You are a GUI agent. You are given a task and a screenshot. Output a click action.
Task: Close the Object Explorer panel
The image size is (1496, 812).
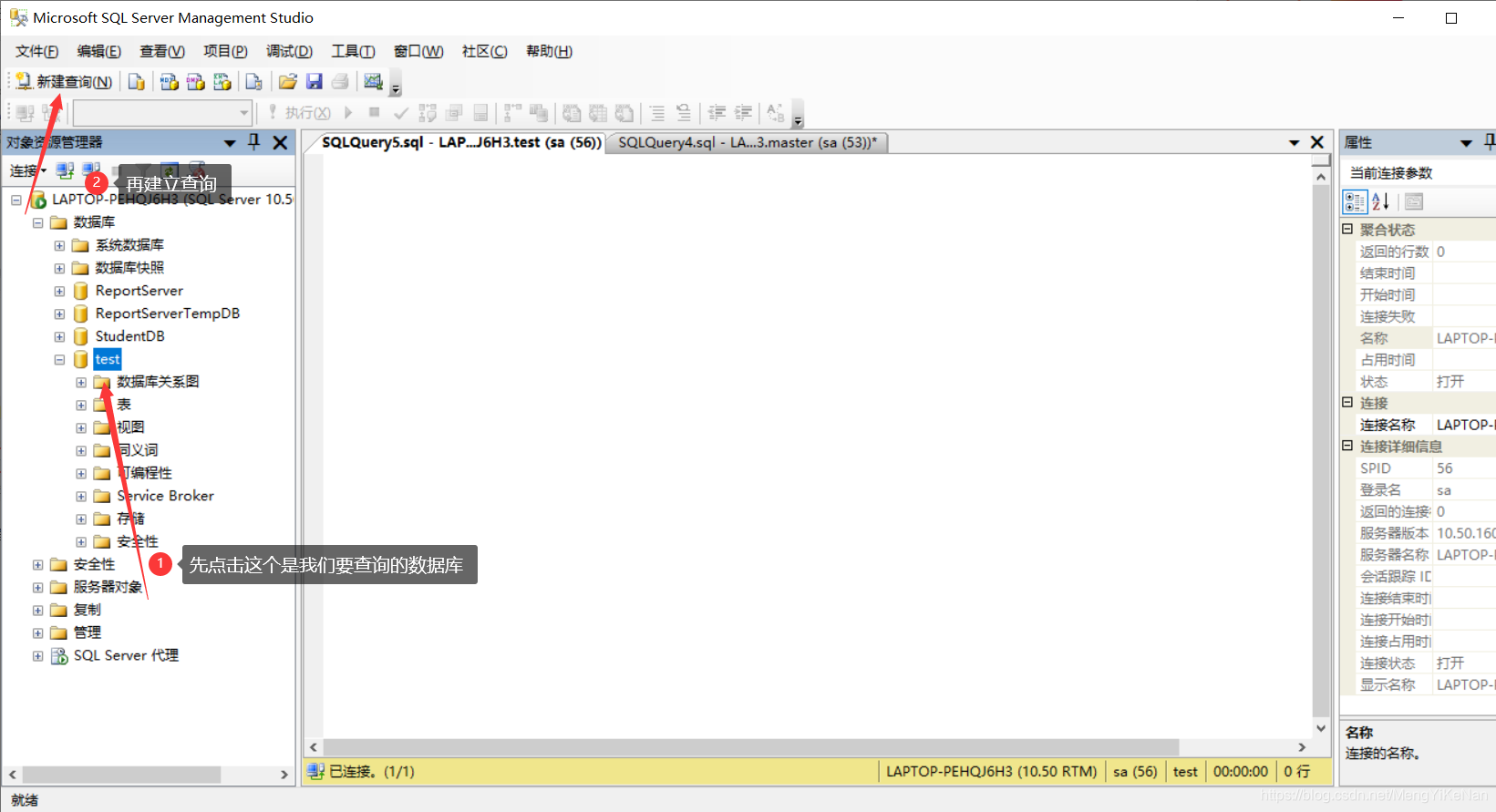pyautogui.click(x=280, y=142)
